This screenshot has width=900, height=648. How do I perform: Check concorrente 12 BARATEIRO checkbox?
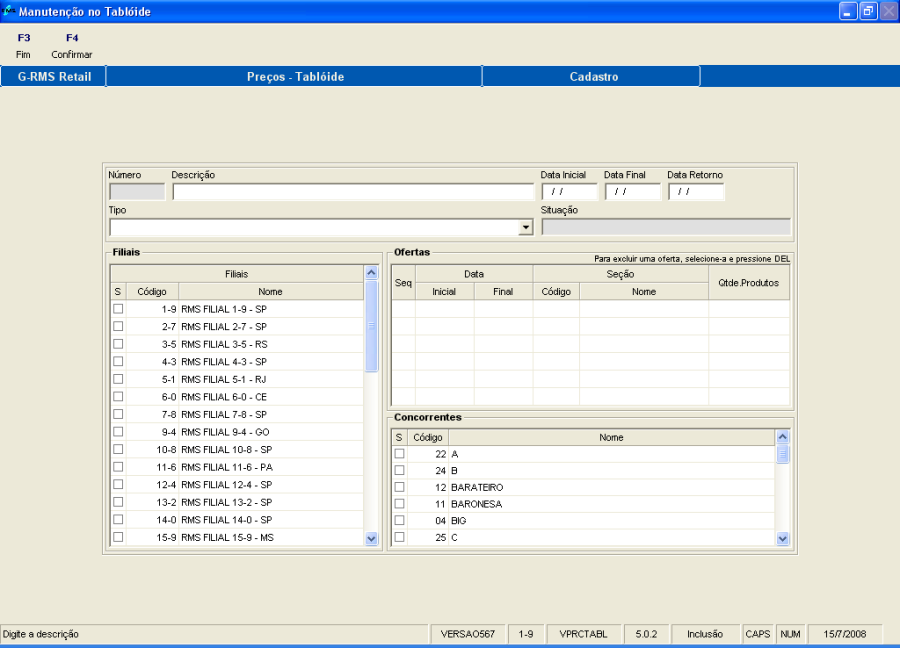pyautogui.click(x=399, y=487)
